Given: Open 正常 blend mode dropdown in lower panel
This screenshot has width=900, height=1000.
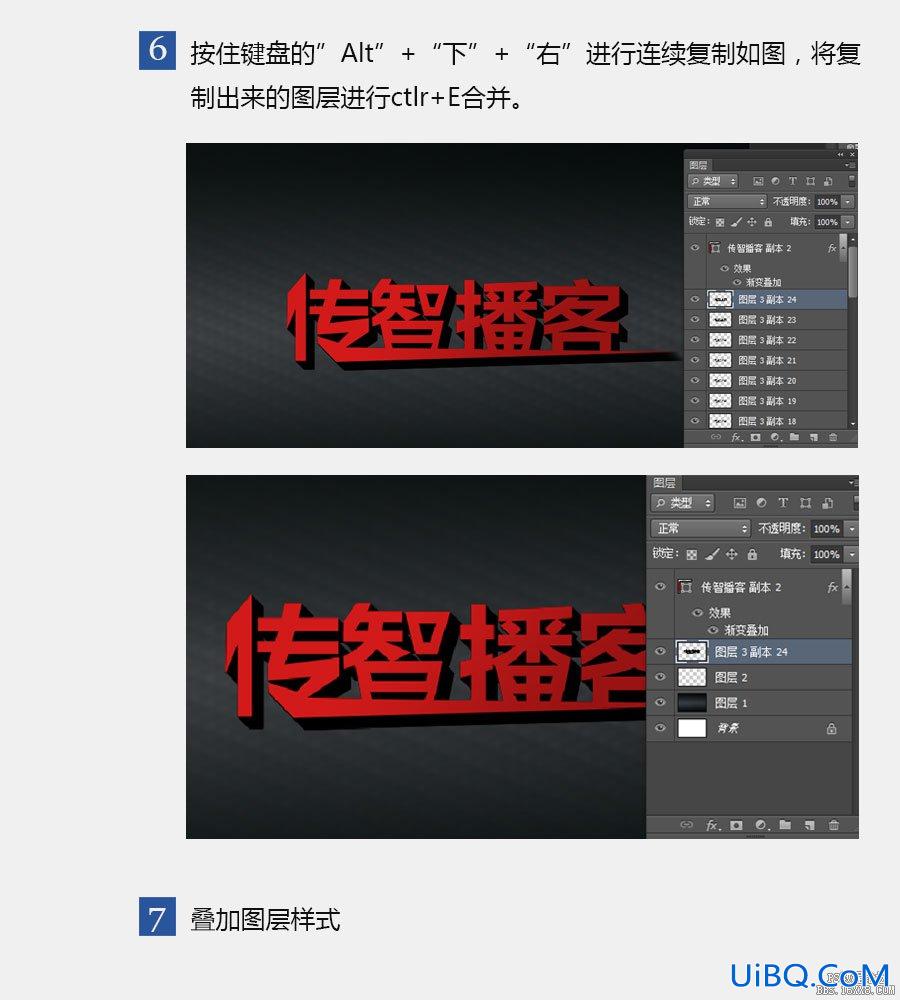Looking at the screenshot, I should tap(700, 529).
